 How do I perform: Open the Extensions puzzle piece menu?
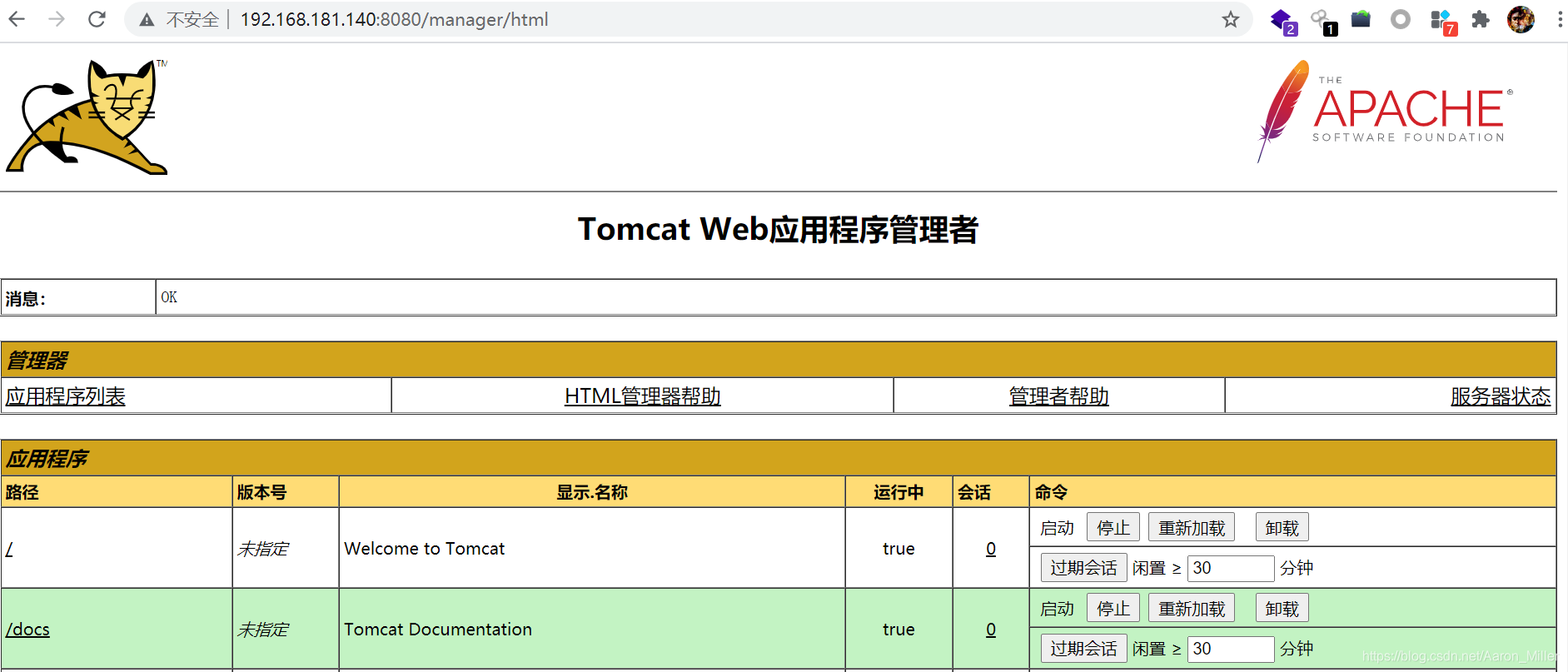click(1481, 19)
